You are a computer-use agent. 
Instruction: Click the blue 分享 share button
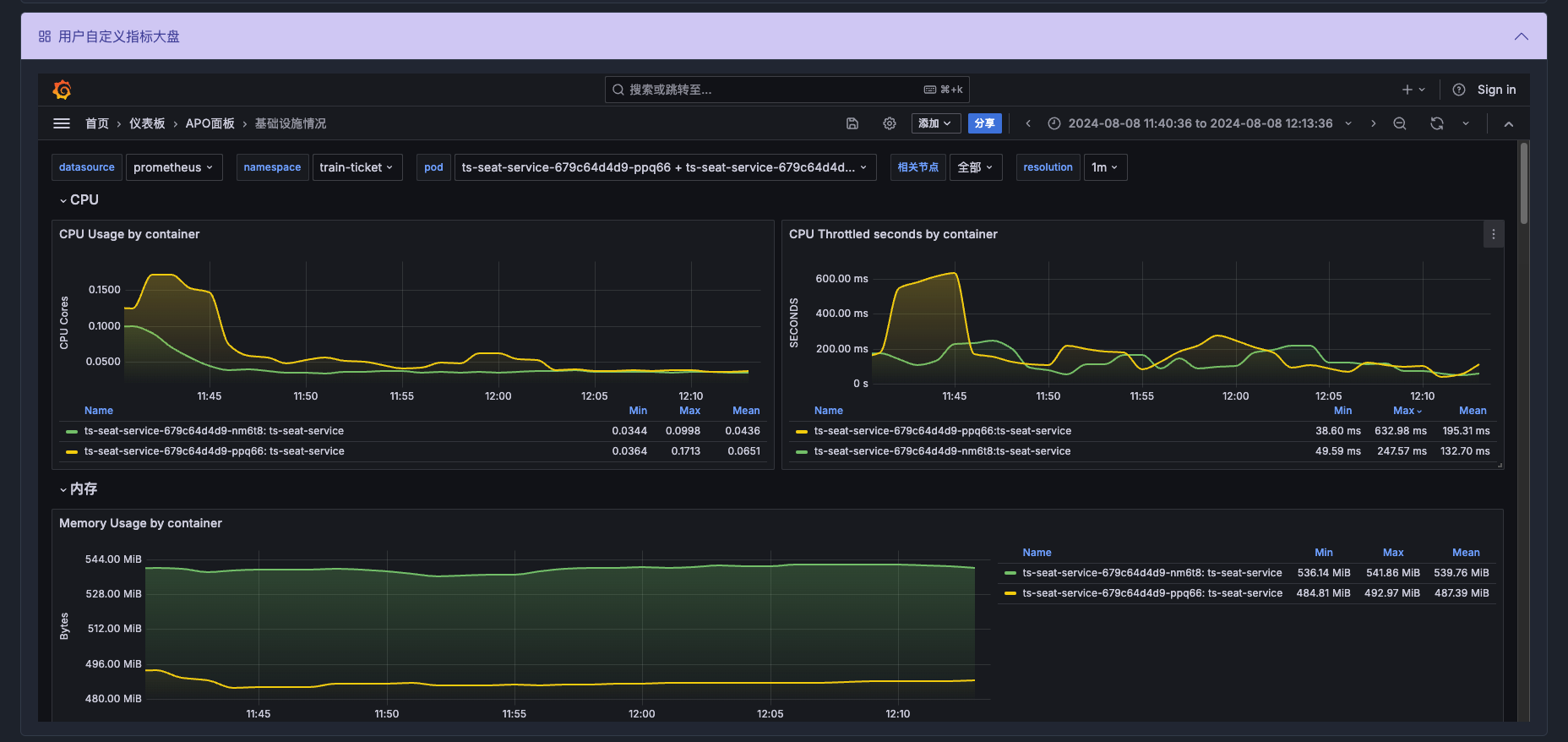pos(984,123)
